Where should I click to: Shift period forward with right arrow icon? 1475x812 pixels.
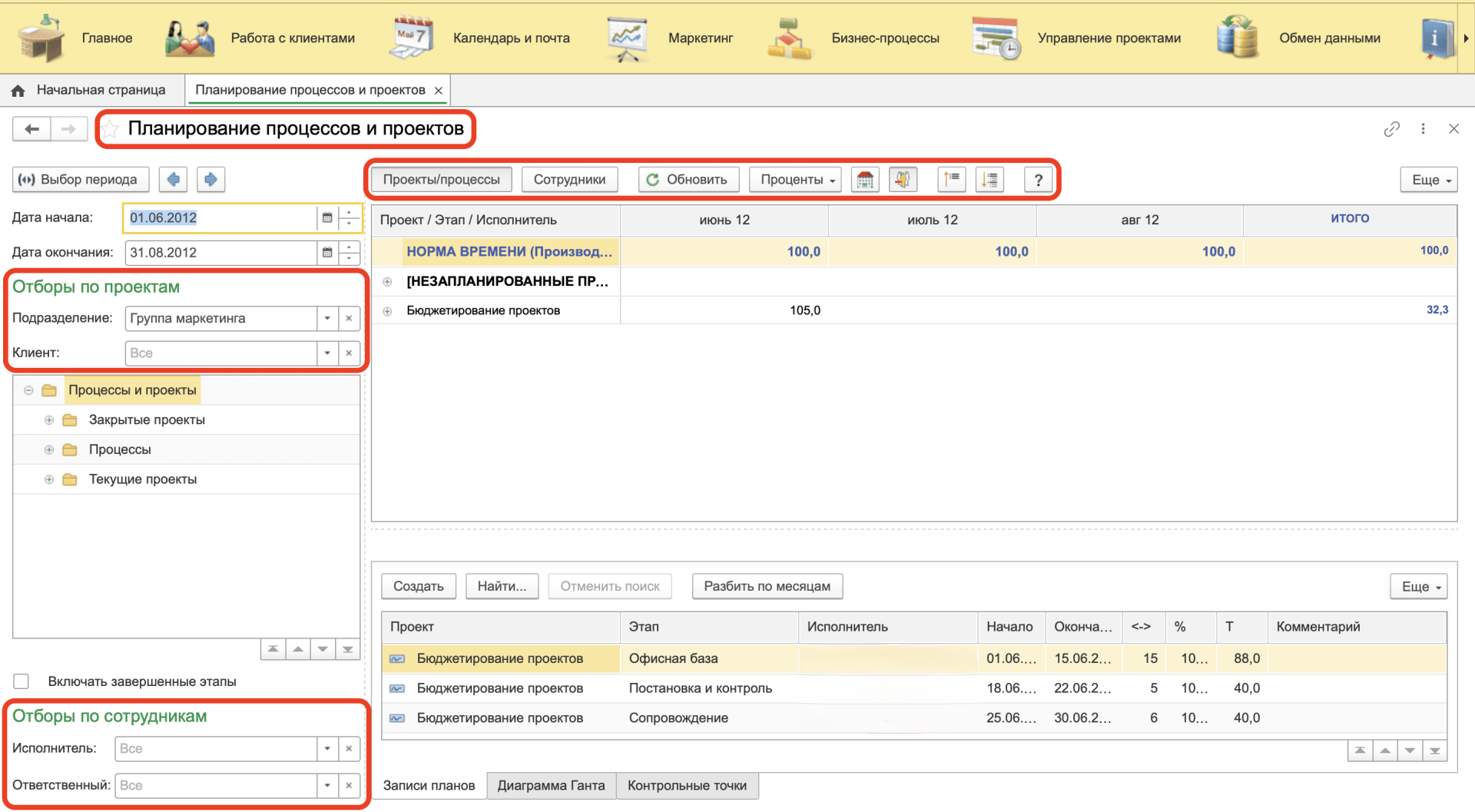click(210, 180)
